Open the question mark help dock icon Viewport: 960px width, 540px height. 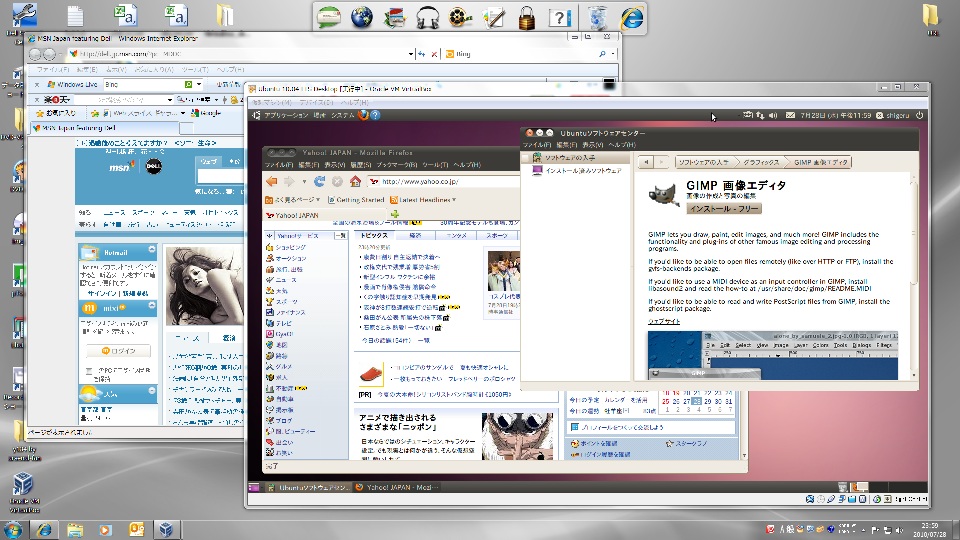coord(560,18)
